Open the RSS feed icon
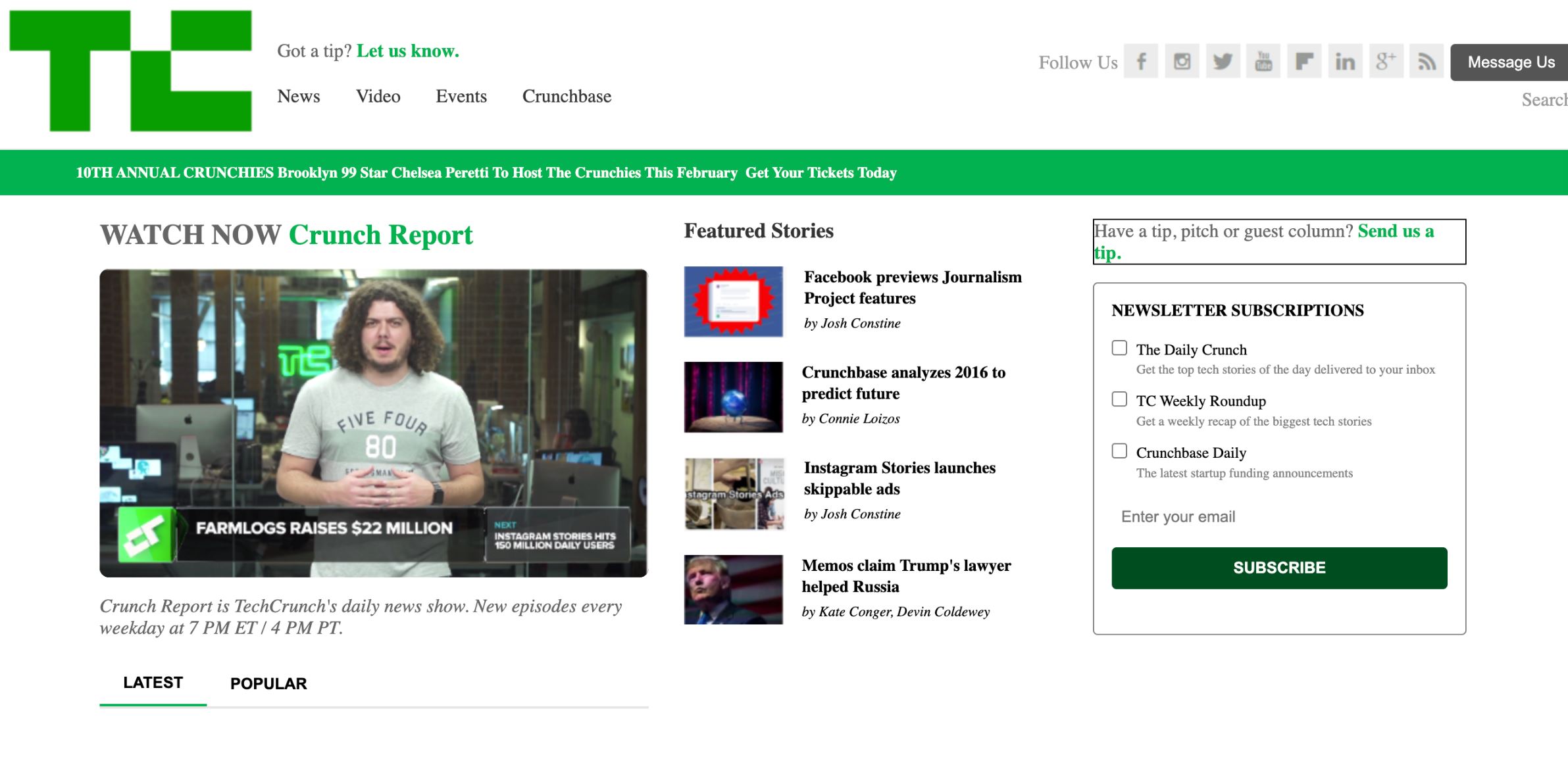Viewport: 1568px width, 784px height. click(1427, 61)
